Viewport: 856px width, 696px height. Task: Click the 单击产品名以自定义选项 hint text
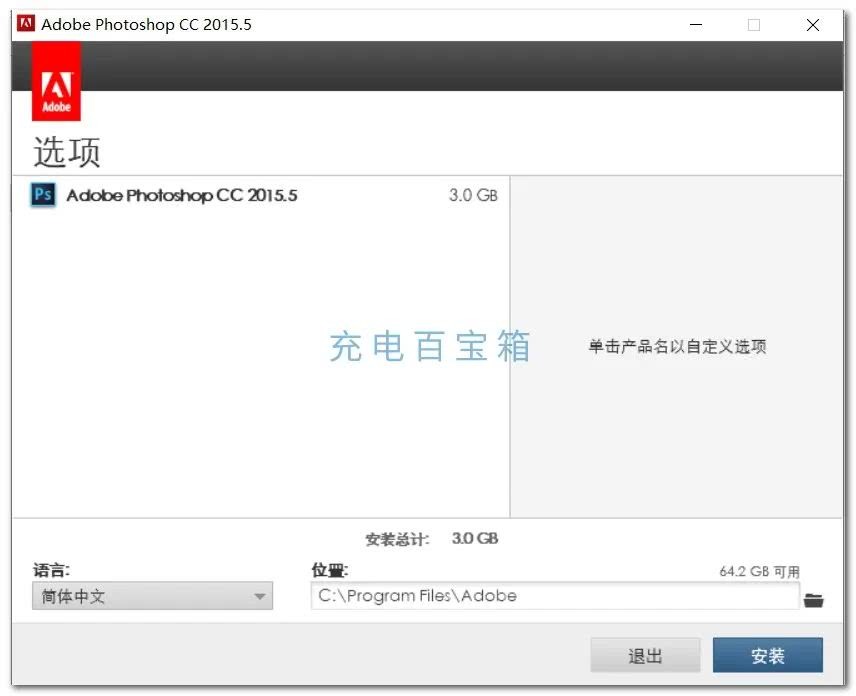coord(677,346)
